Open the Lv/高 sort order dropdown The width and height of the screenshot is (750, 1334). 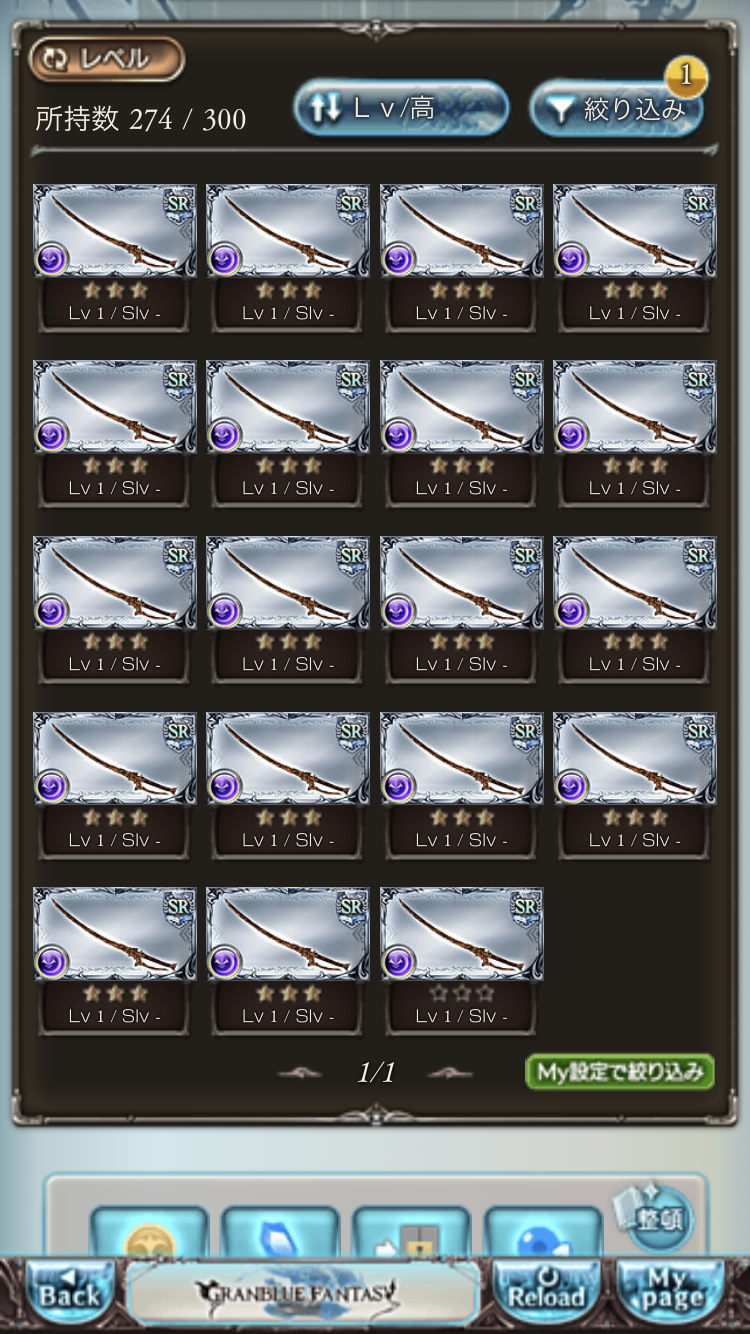point(401,108)
